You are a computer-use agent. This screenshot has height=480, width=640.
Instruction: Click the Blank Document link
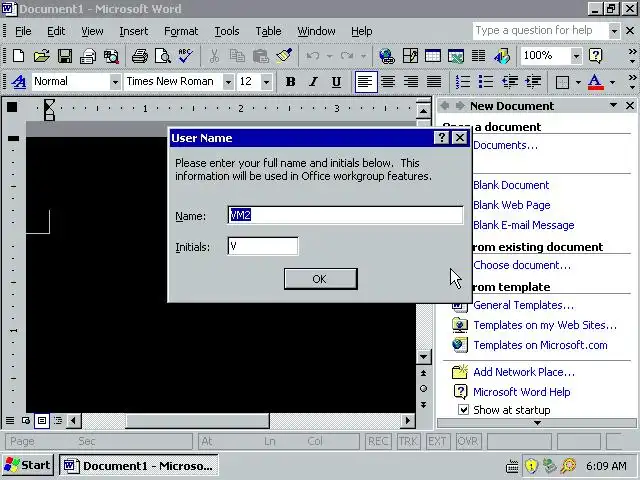[x=511, y=185]
